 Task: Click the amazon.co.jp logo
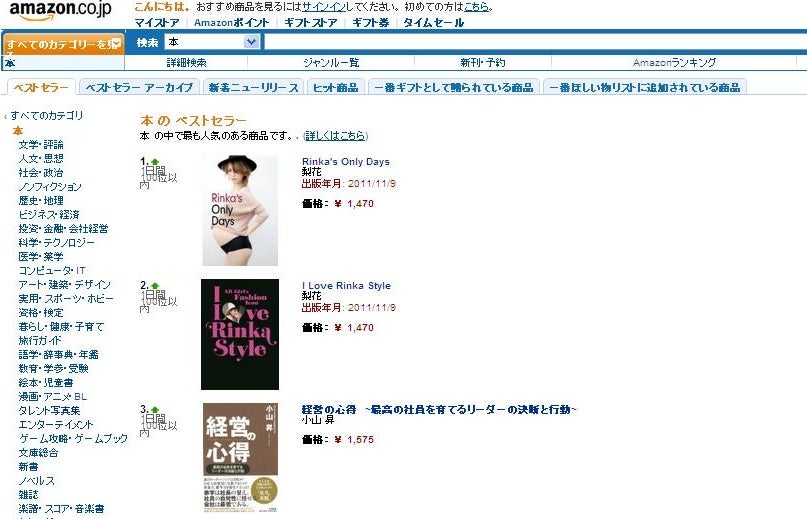(x=61, y=10)
